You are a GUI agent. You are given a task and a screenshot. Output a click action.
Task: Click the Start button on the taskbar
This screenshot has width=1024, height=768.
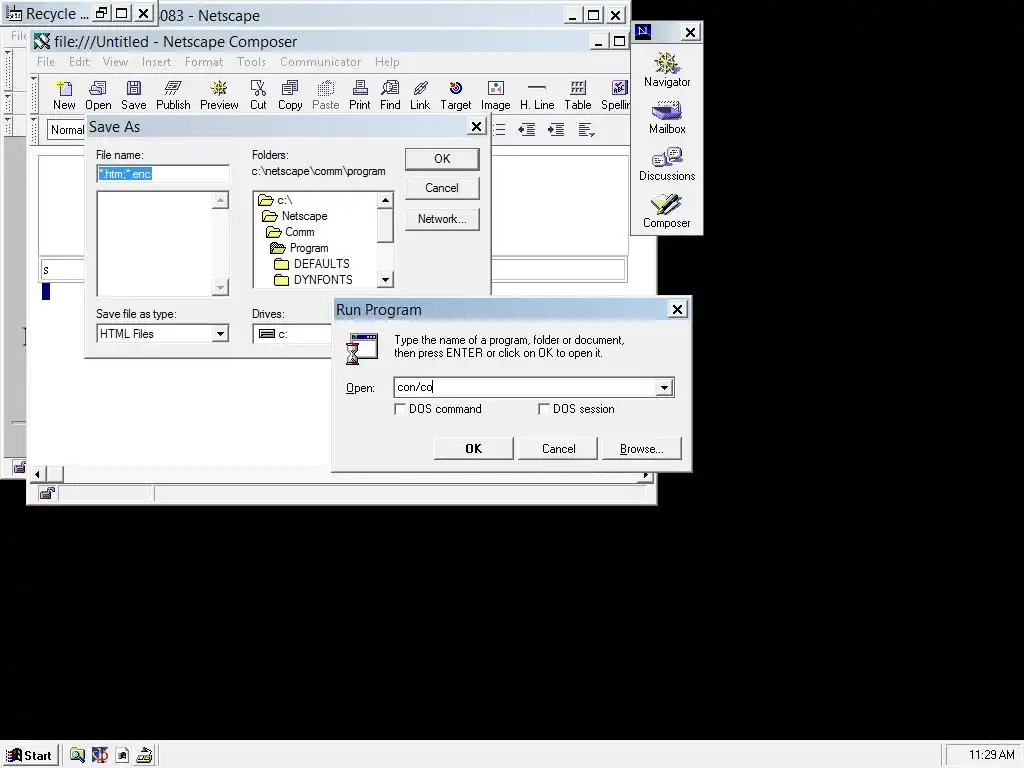pos(29,755)
